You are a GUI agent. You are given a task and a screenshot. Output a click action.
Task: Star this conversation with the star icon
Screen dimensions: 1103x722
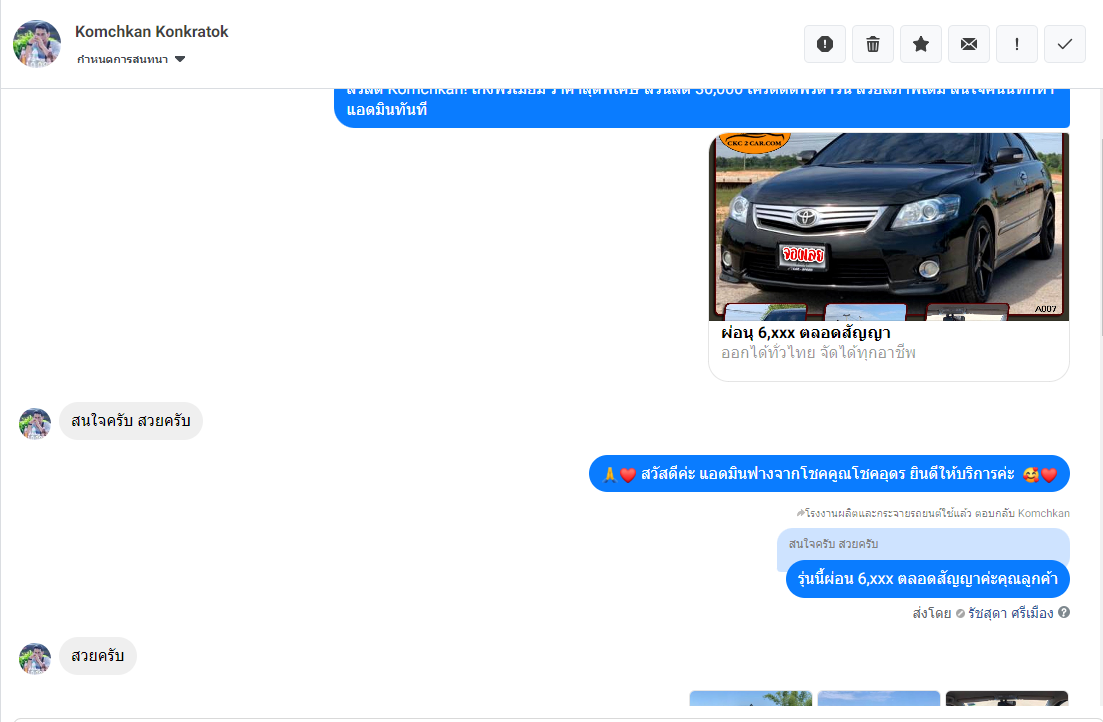[920, 44]
